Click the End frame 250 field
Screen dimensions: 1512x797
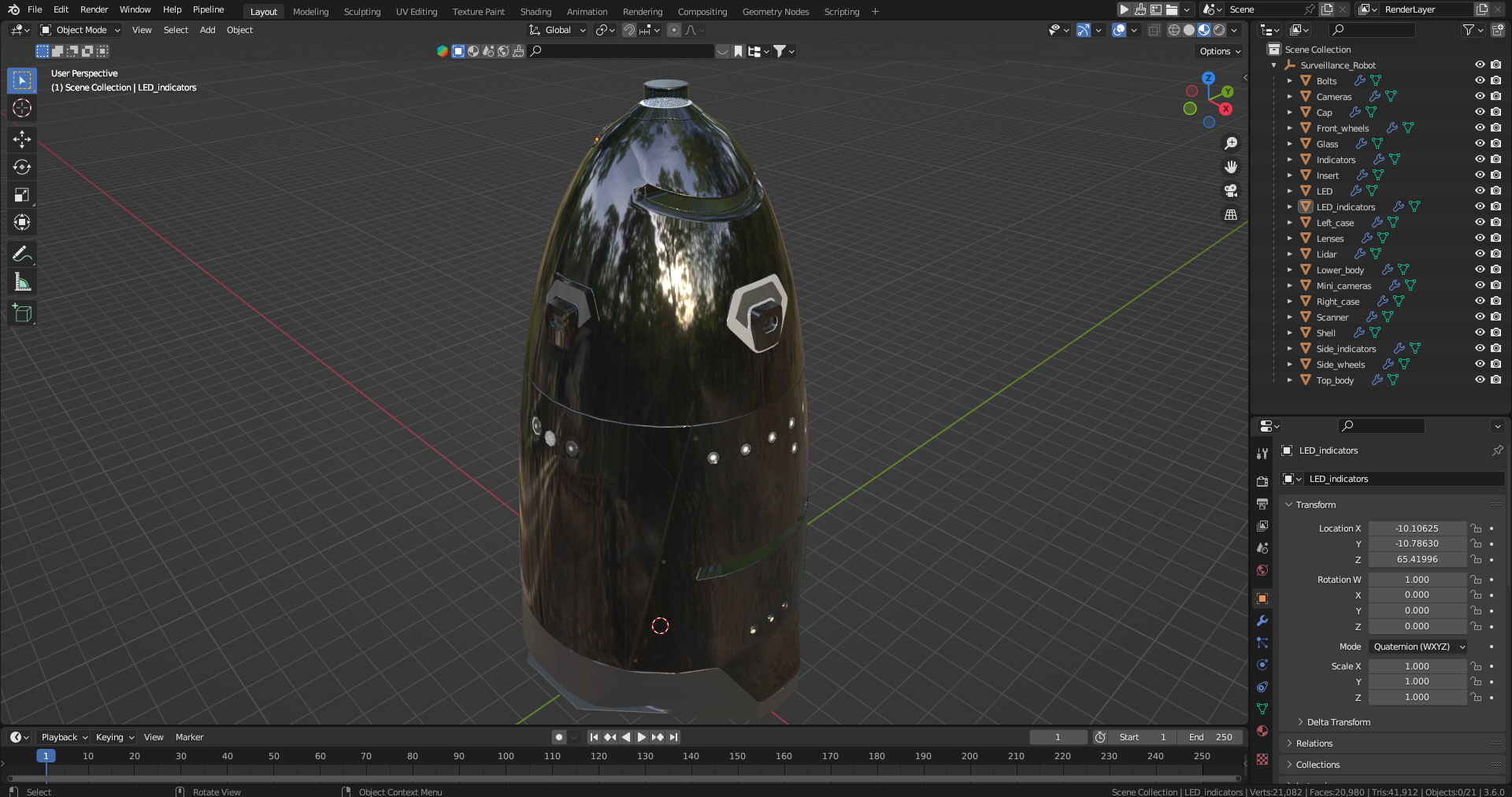pos(1211,737)
